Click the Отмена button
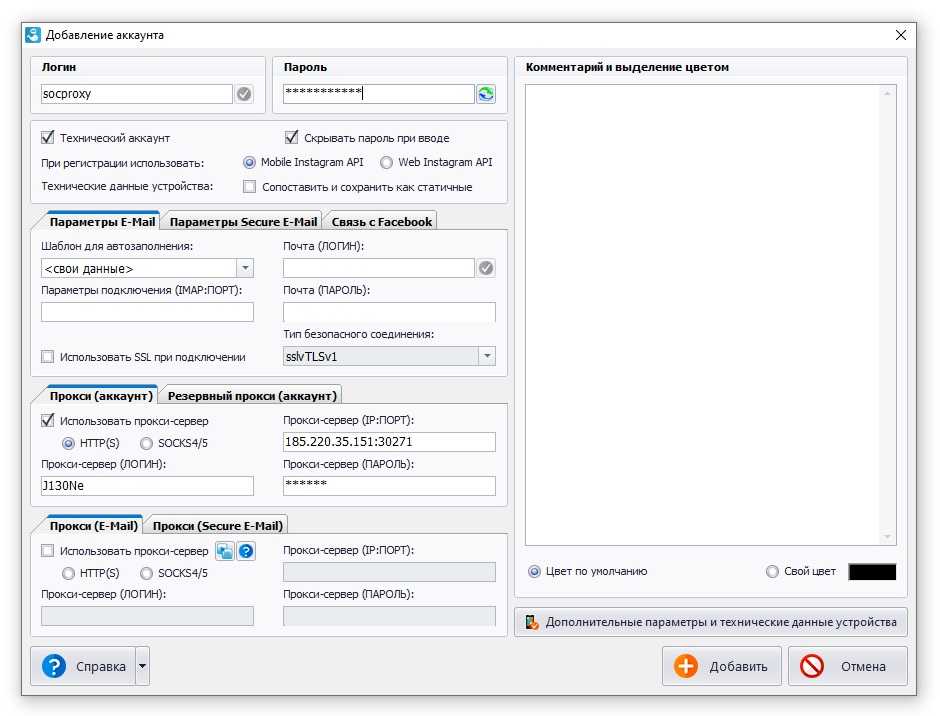940x716 pixels. pos(848,667)
